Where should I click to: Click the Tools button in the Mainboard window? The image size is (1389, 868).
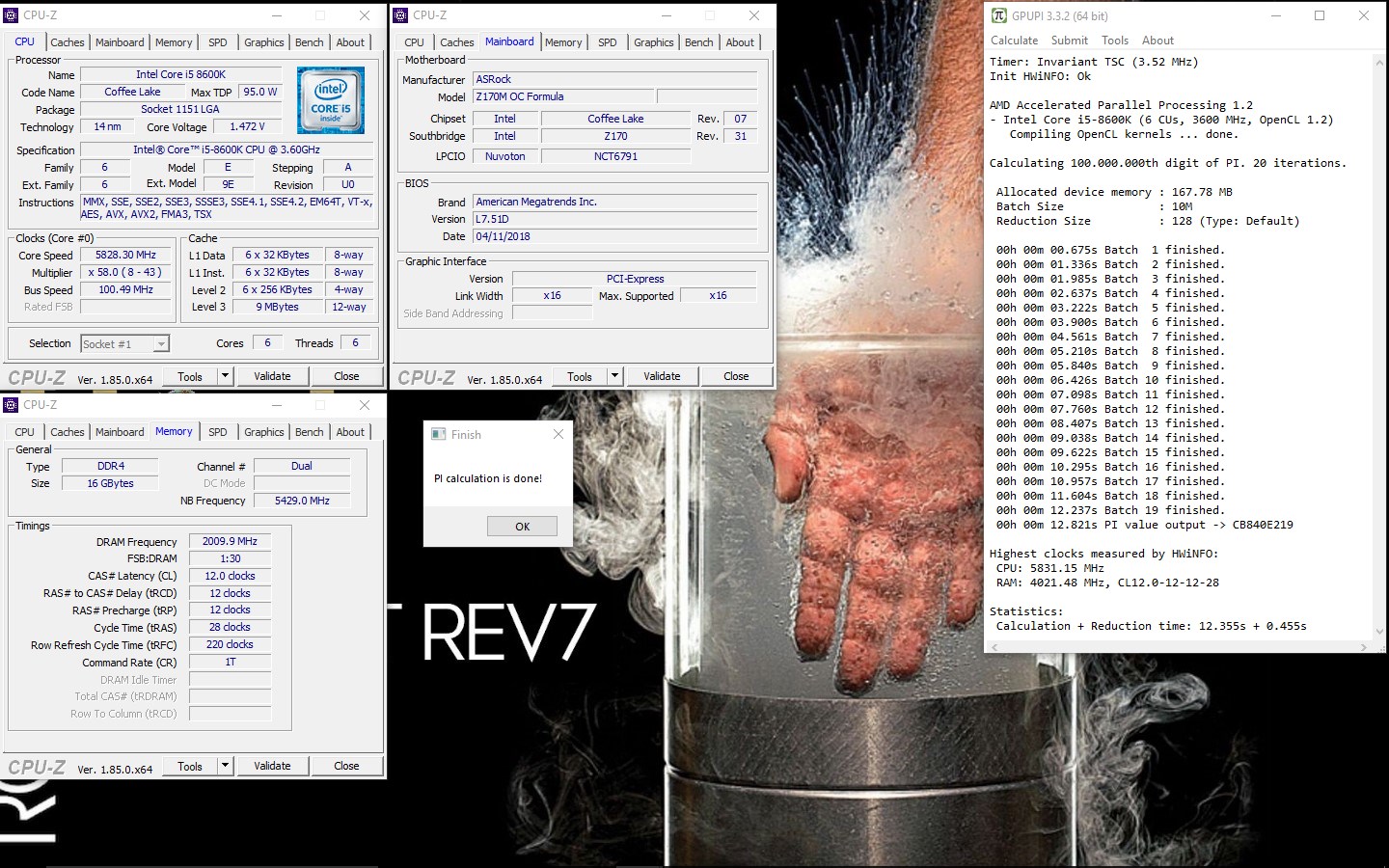[580, 376]
